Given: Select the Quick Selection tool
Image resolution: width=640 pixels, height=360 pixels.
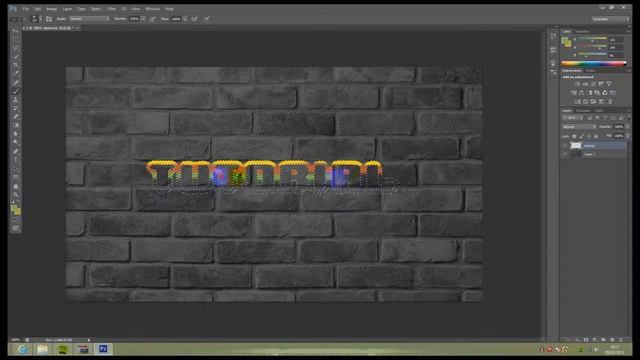Looking at the screenshot, I should click(16, 57).
